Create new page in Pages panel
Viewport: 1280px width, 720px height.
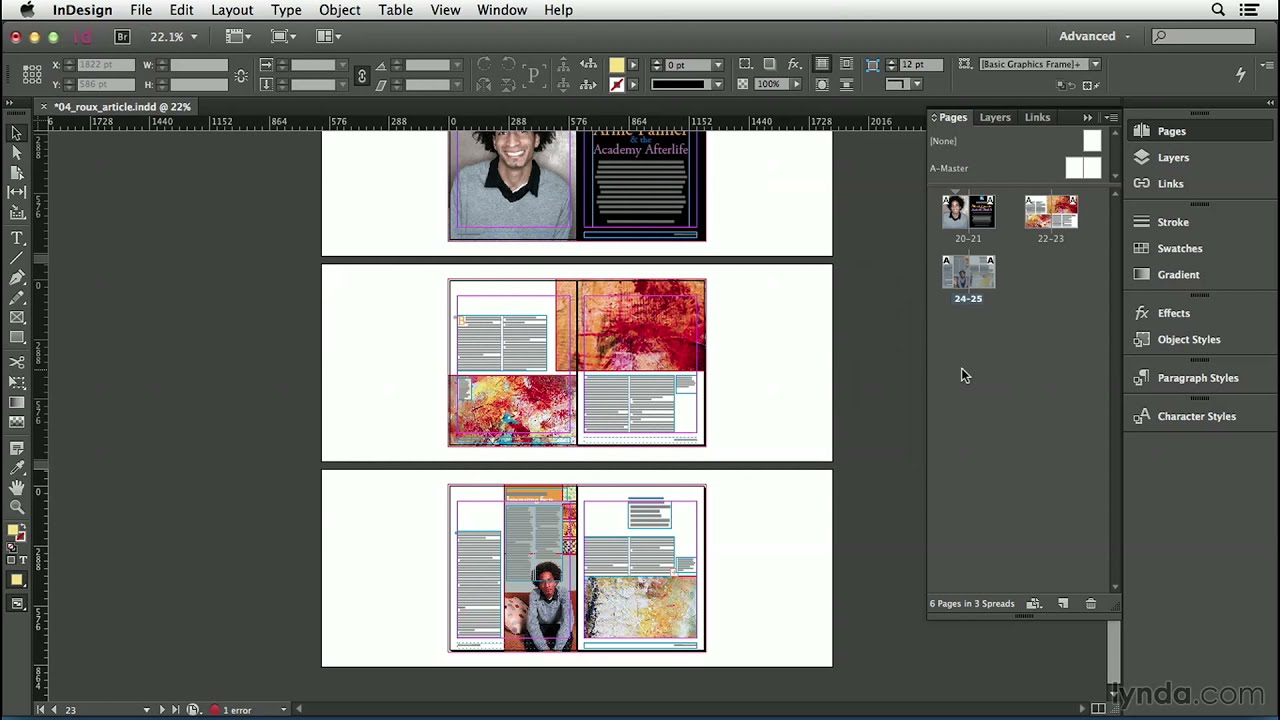[1063, 604]
